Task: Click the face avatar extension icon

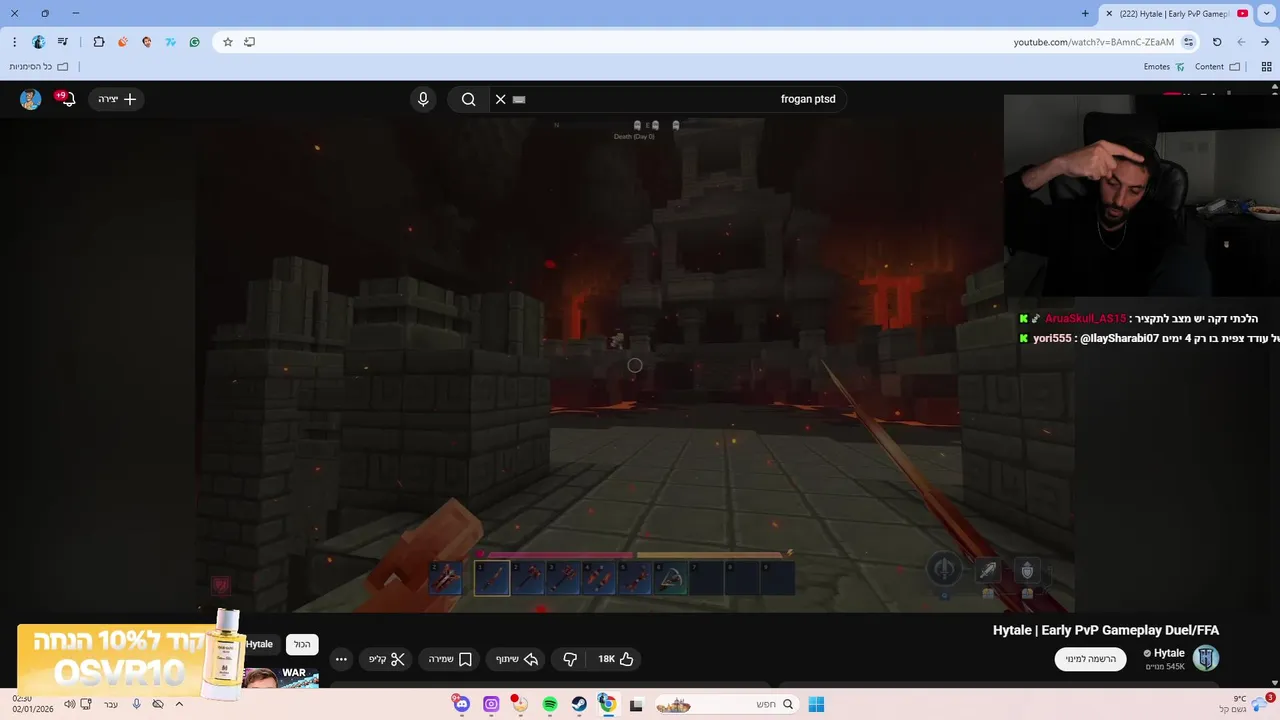Action: 147,42
